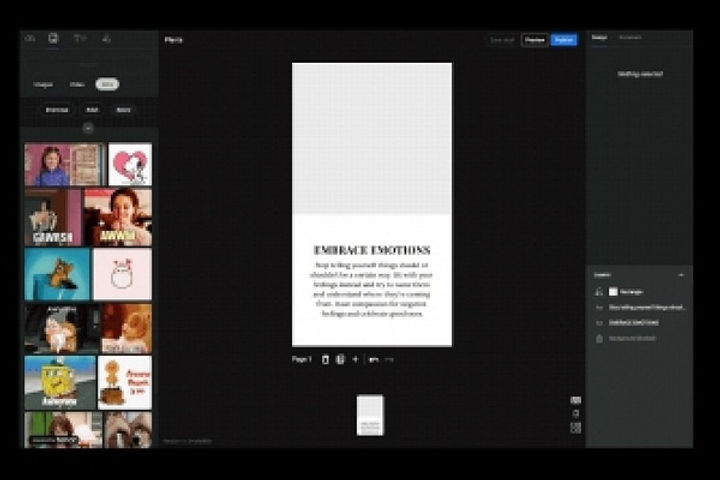Click the grid view icon at bottom right
Screen dimensions: 720x480
[576, 428]
